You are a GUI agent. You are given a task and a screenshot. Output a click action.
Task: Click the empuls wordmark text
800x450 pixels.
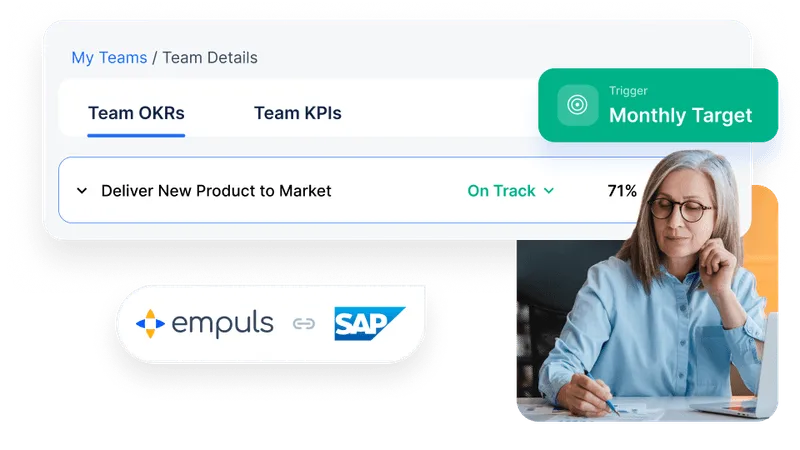pos(222,323)
